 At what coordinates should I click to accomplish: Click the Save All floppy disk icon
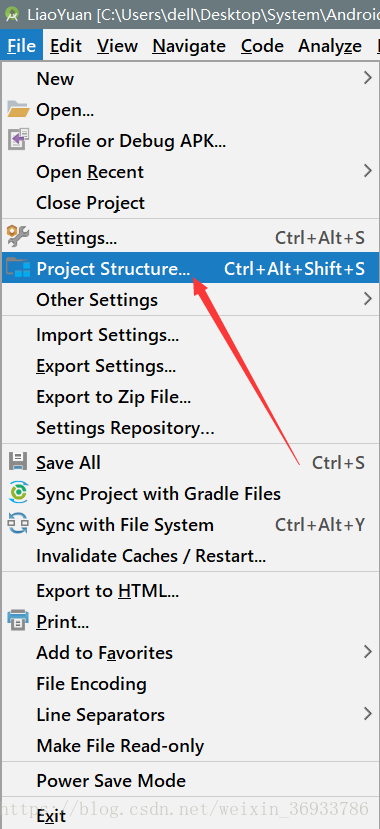[x=18, y=462]
